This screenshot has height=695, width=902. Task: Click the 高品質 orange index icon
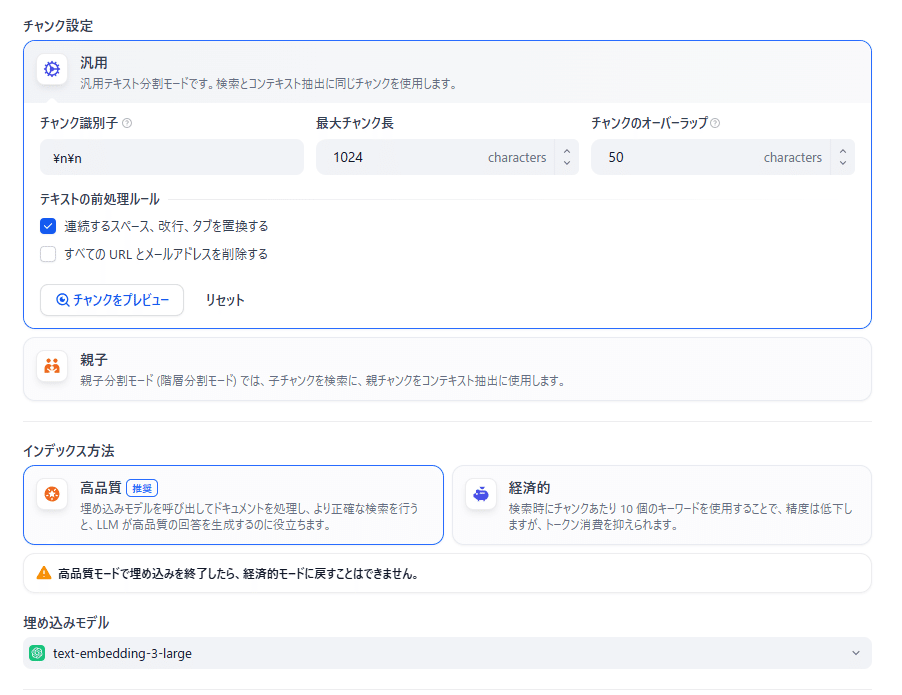(52, 494)
